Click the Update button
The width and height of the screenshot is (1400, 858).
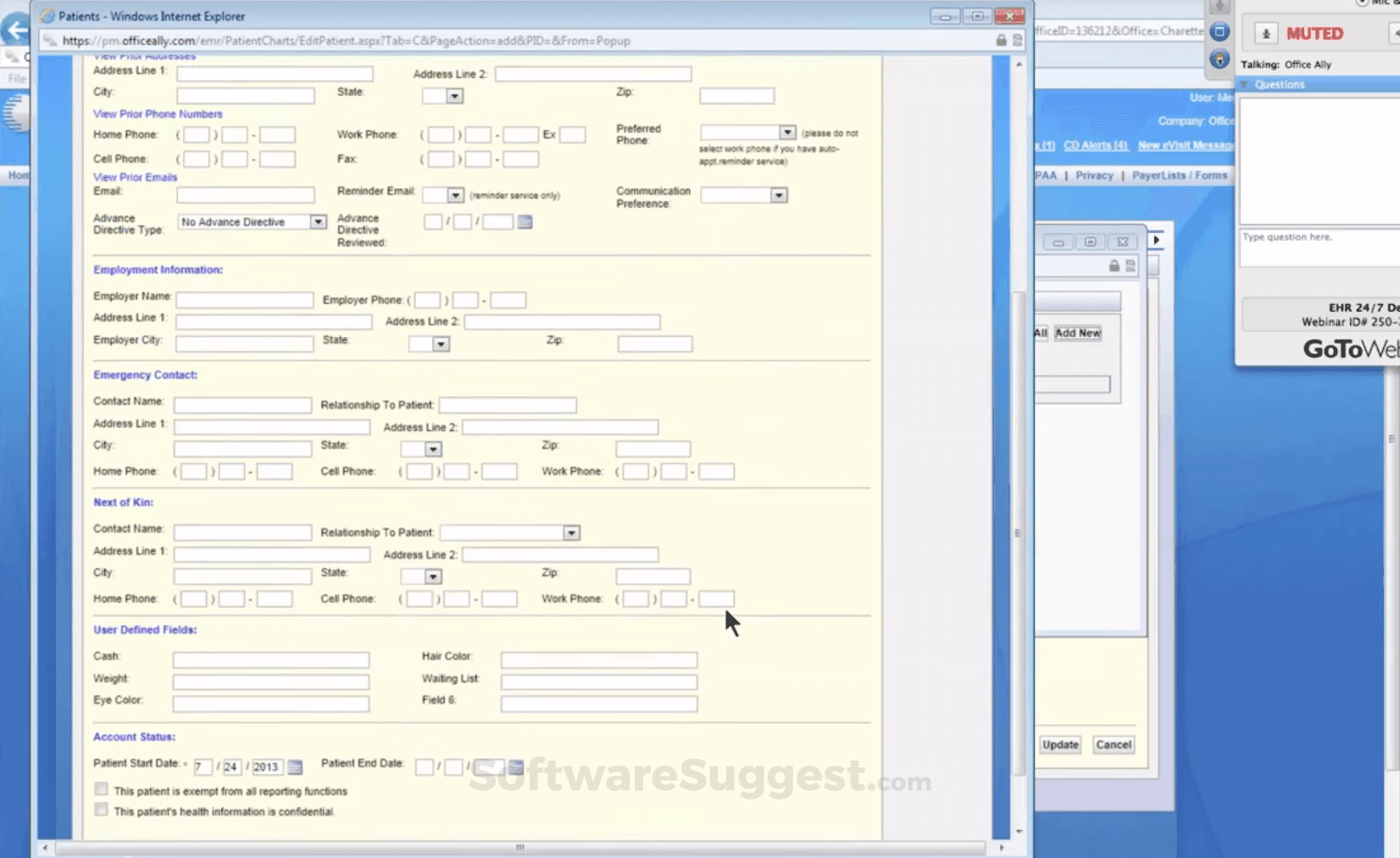click(1059, 745)
